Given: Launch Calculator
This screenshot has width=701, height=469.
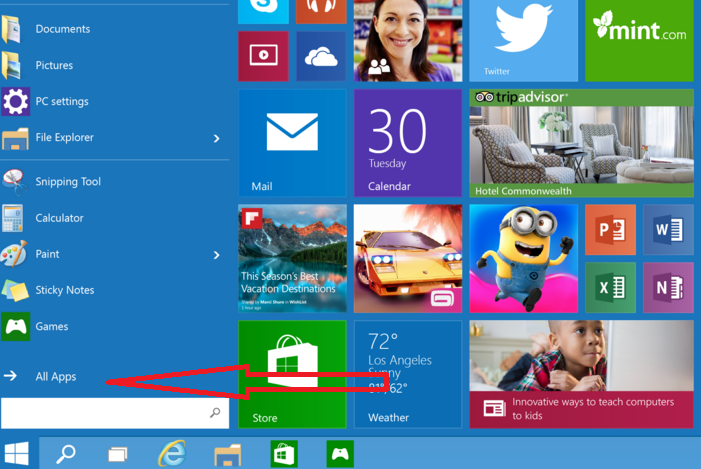Looking at the screenshot, I should coord(114,218).
